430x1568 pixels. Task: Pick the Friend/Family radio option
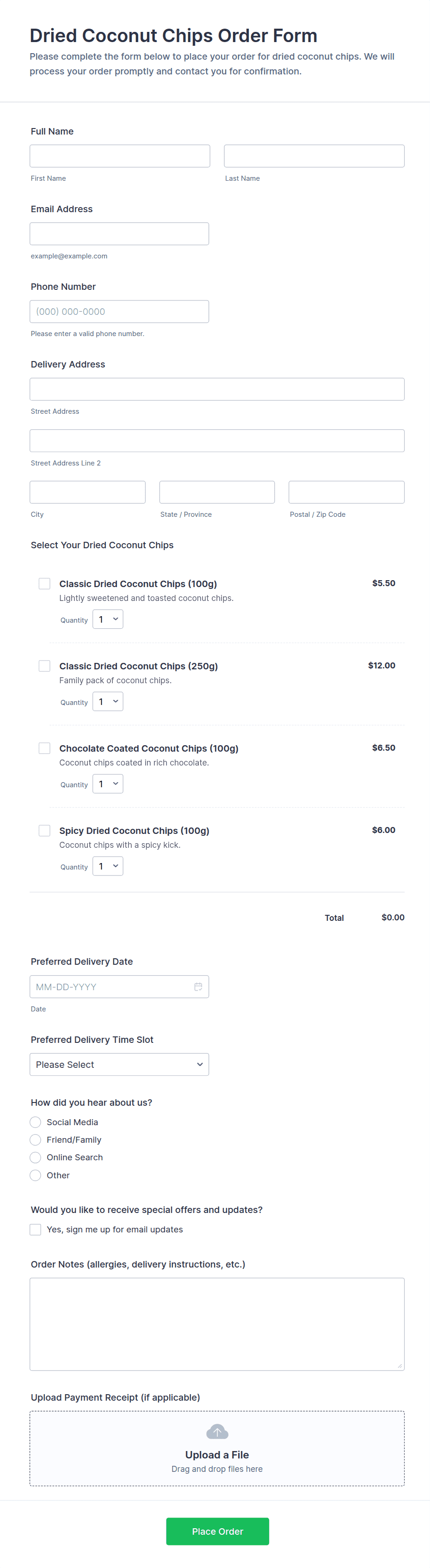pyautogui.click(x=36, y=1139)
